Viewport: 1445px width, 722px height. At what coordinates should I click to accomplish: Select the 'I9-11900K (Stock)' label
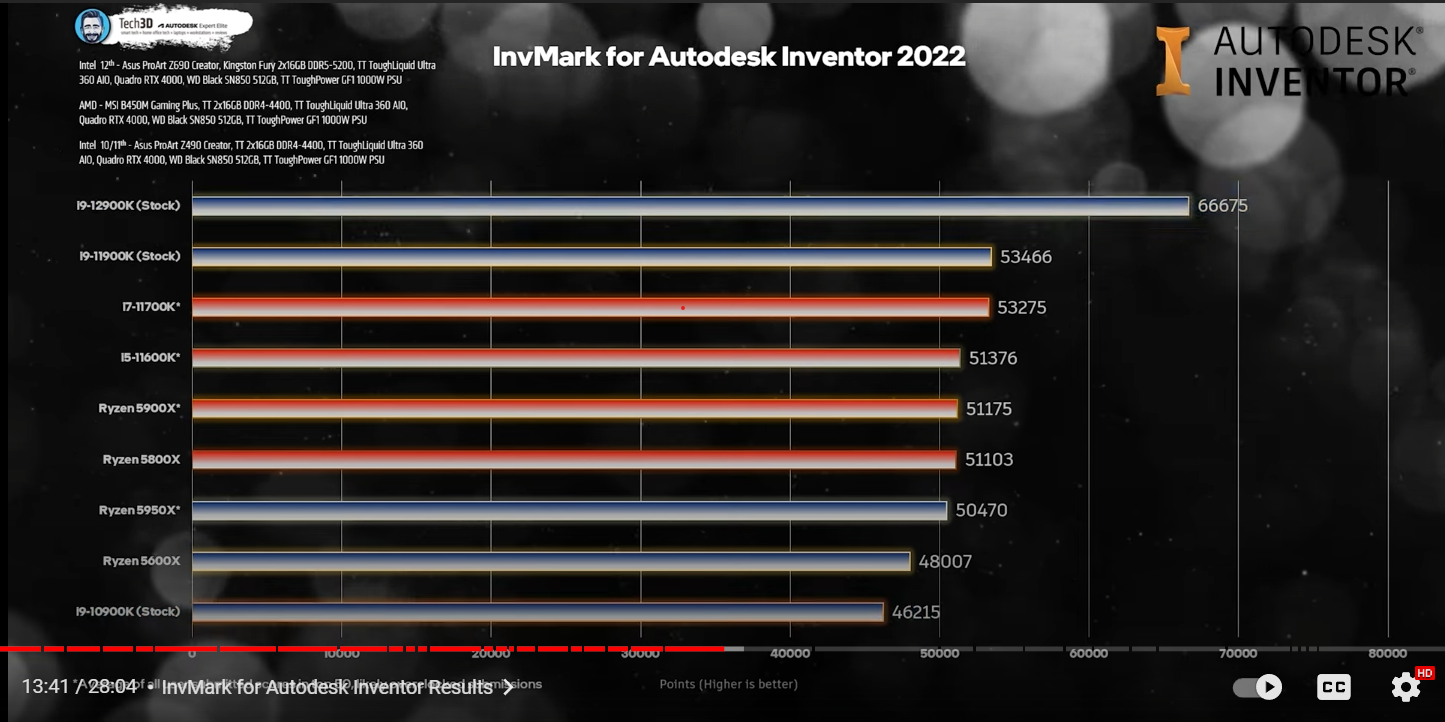(x=130, y=256)
